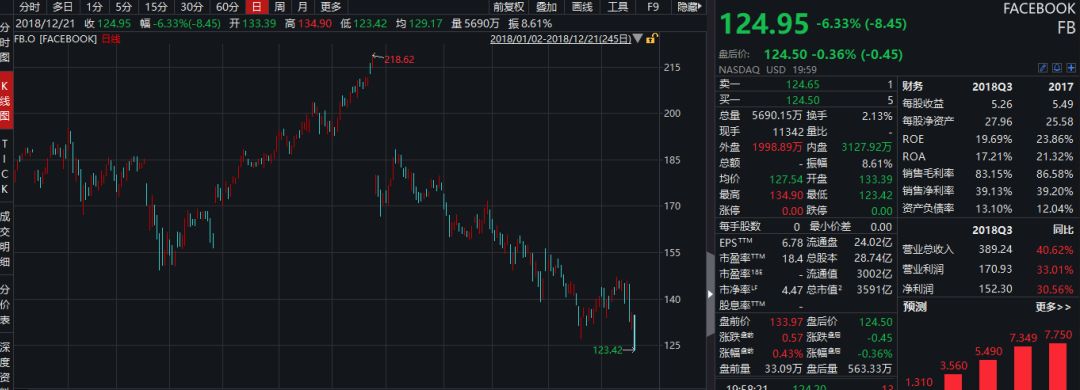This screenshot has height=390, width=1080.
Task: Click the FACEBOOK stock name title
Action: pos(1038,10)
